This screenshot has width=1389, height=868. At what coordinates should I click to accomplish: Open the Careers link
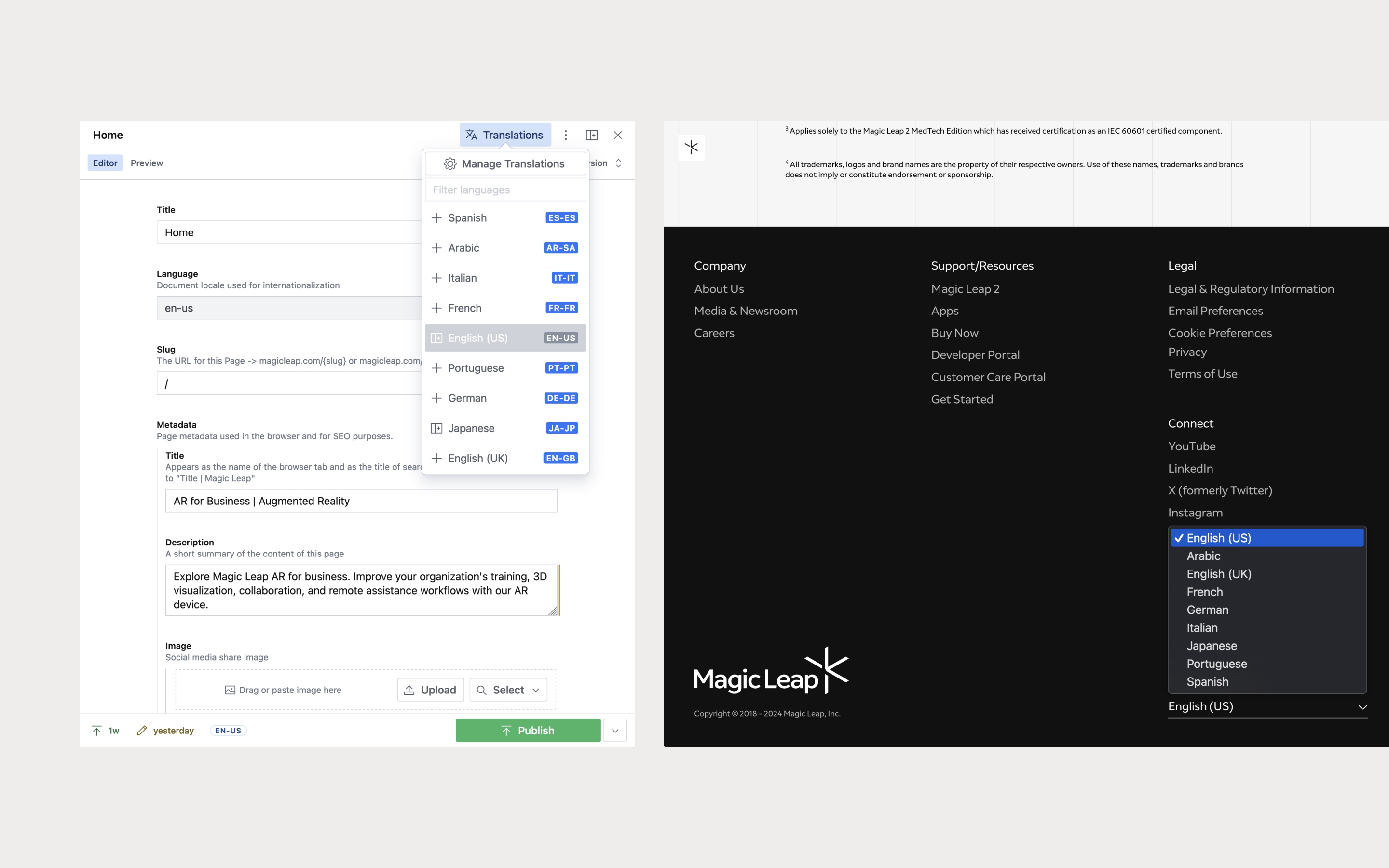pos(714,333)
